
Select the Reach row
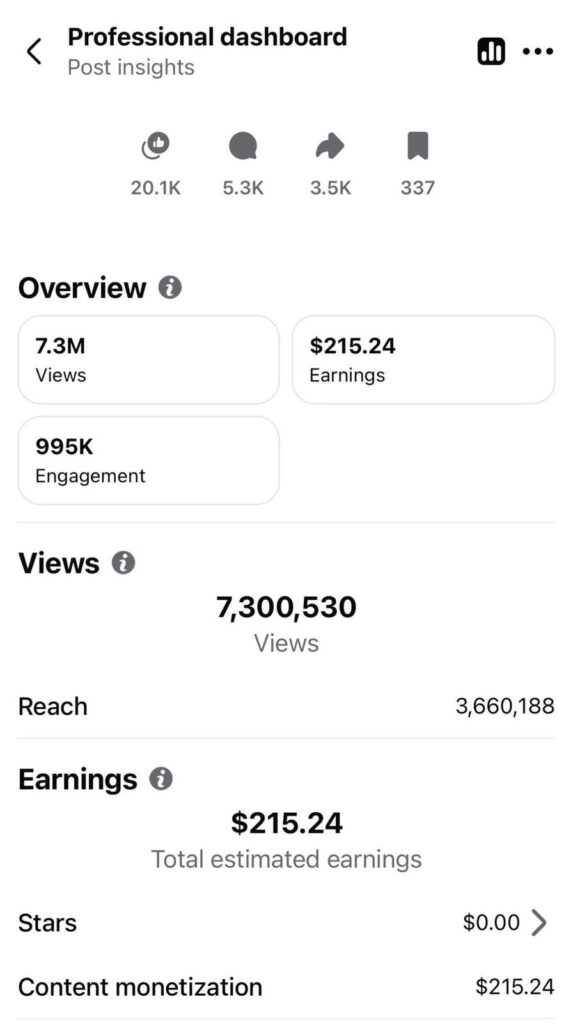pyautogui.click(x=286, y=707)
